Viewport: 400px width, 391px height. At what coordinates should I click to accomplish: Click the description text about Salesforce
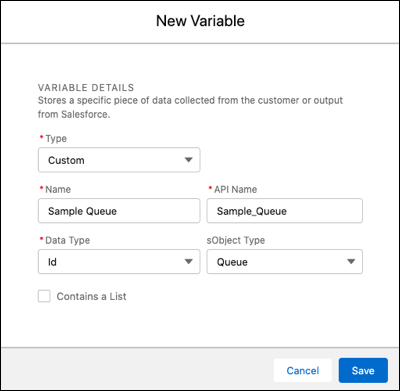(190, 107)
